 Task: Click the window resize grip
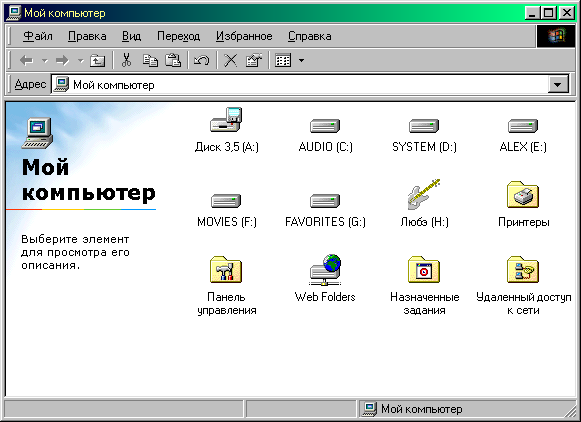(x=570, y=411)
